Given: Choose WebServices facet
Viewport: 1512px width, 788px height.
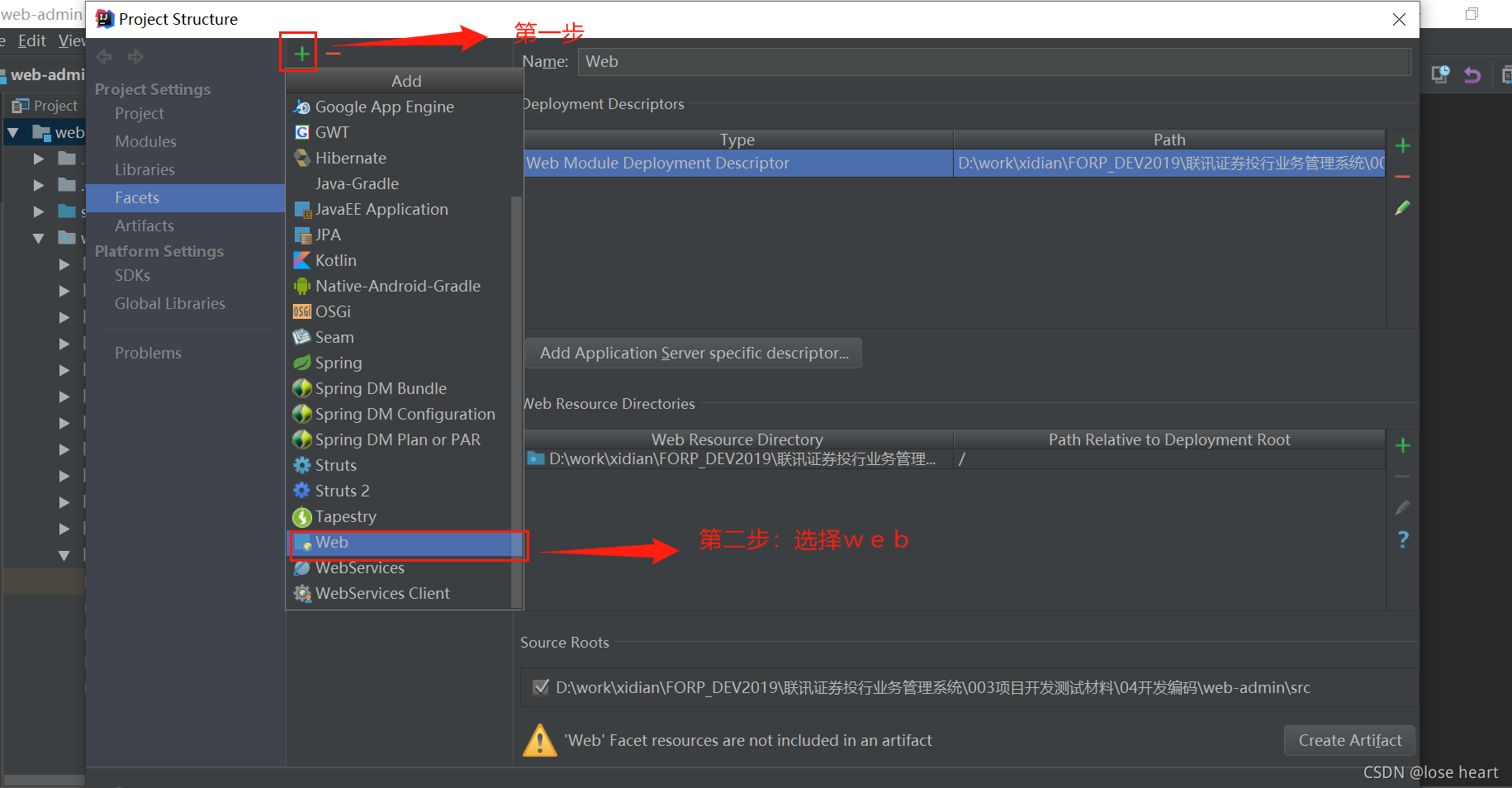Looking at the screenshot, I should pos(399,567).
